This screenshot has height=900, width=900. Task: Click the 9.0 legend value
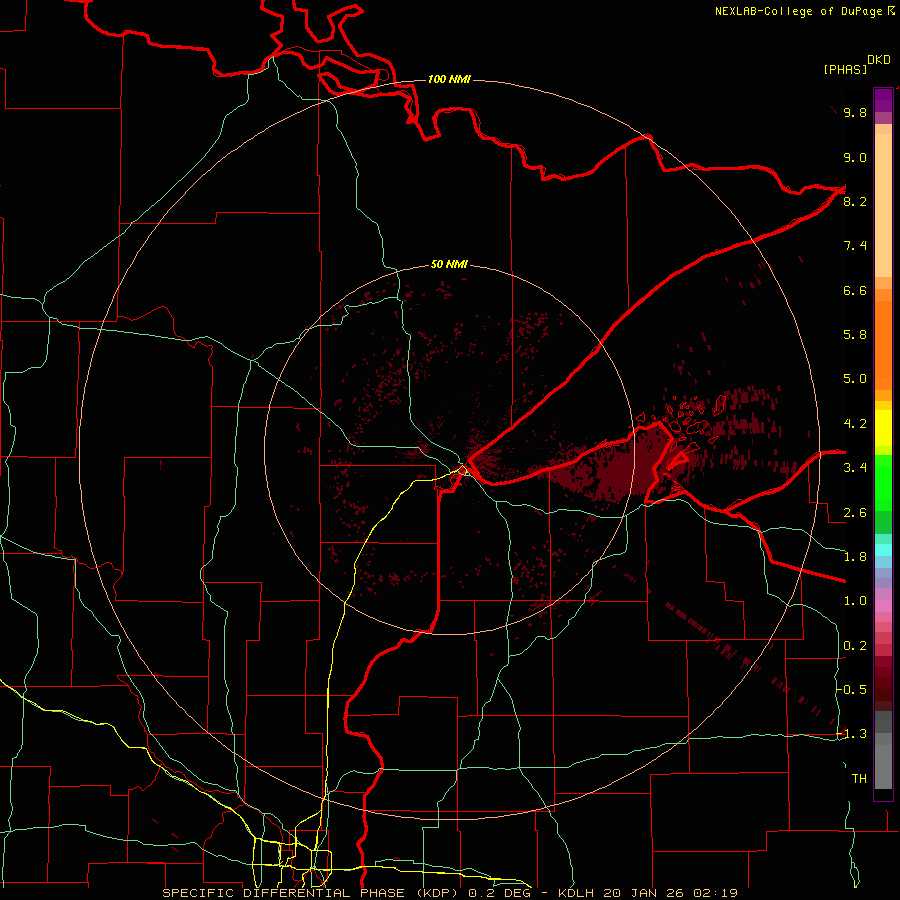click(x=855, y=157)
